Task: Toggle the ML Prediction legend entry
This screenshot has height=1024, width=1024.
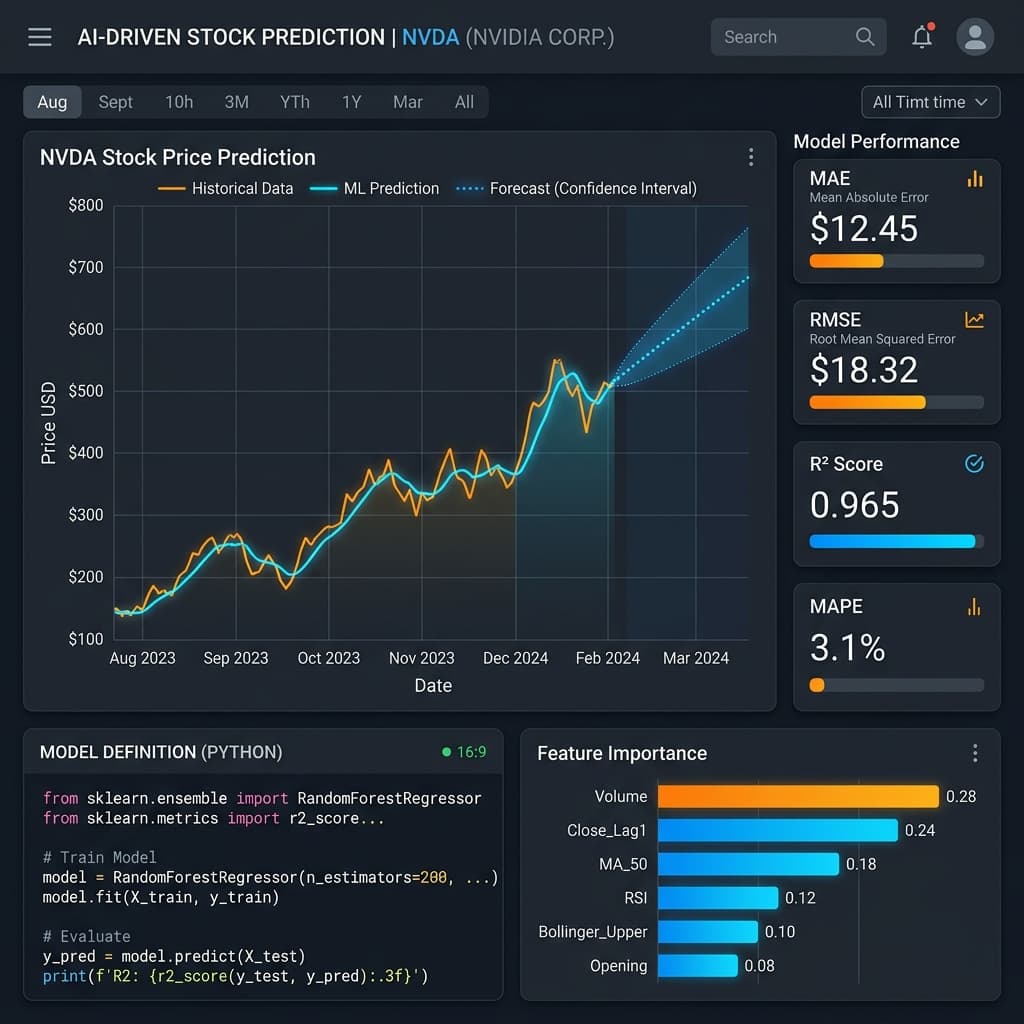Action: (x=374, y=189)
